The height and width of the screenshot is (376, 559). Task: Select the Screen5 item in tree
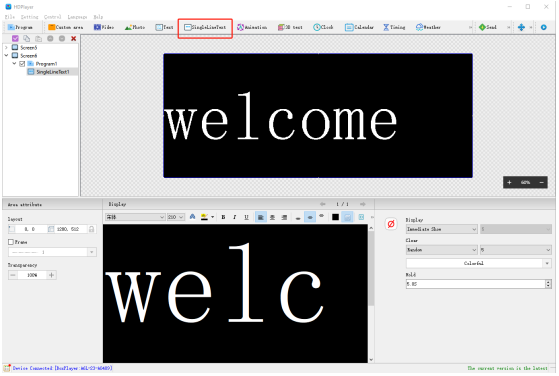[x=28, y=47]
